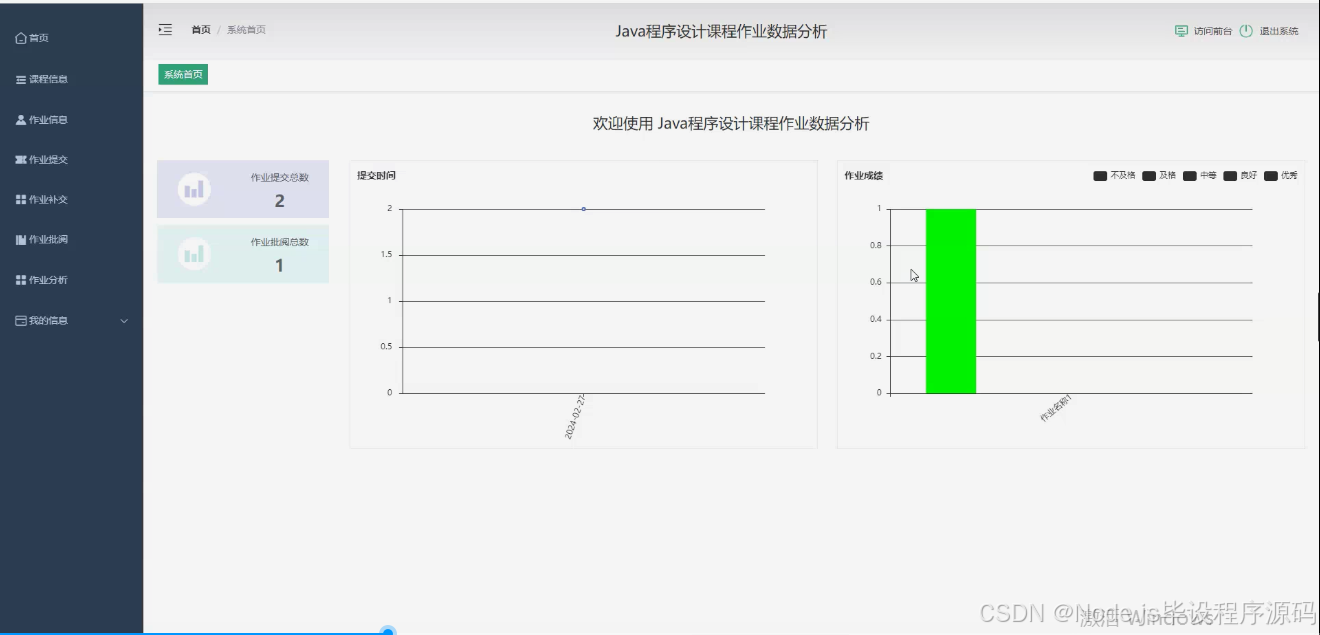Select the 作业批阅 chart icon

[23, 239]
